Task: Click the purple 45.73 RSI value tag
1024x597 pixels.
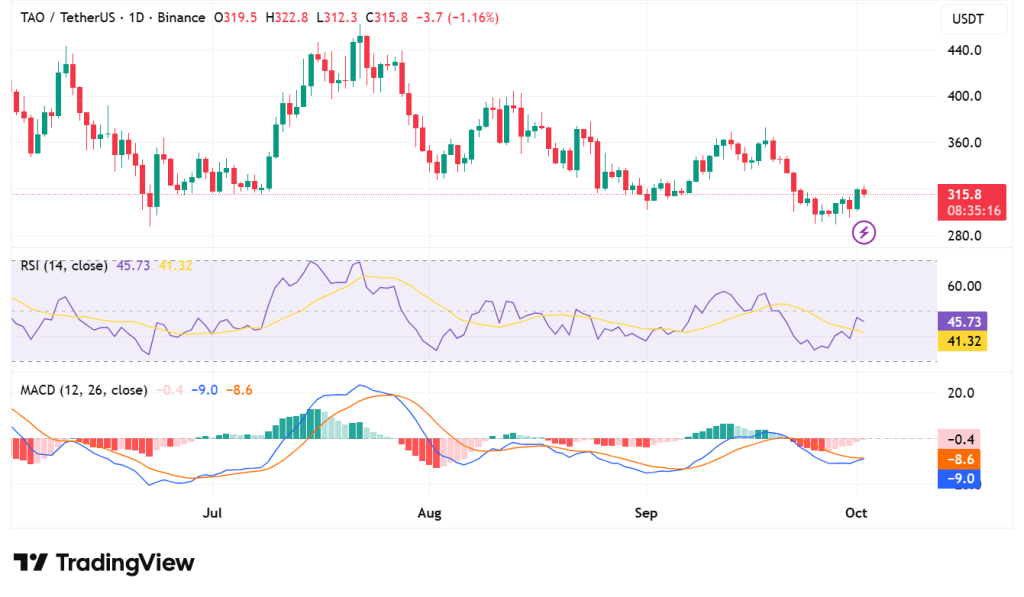Action: [963, 321]
